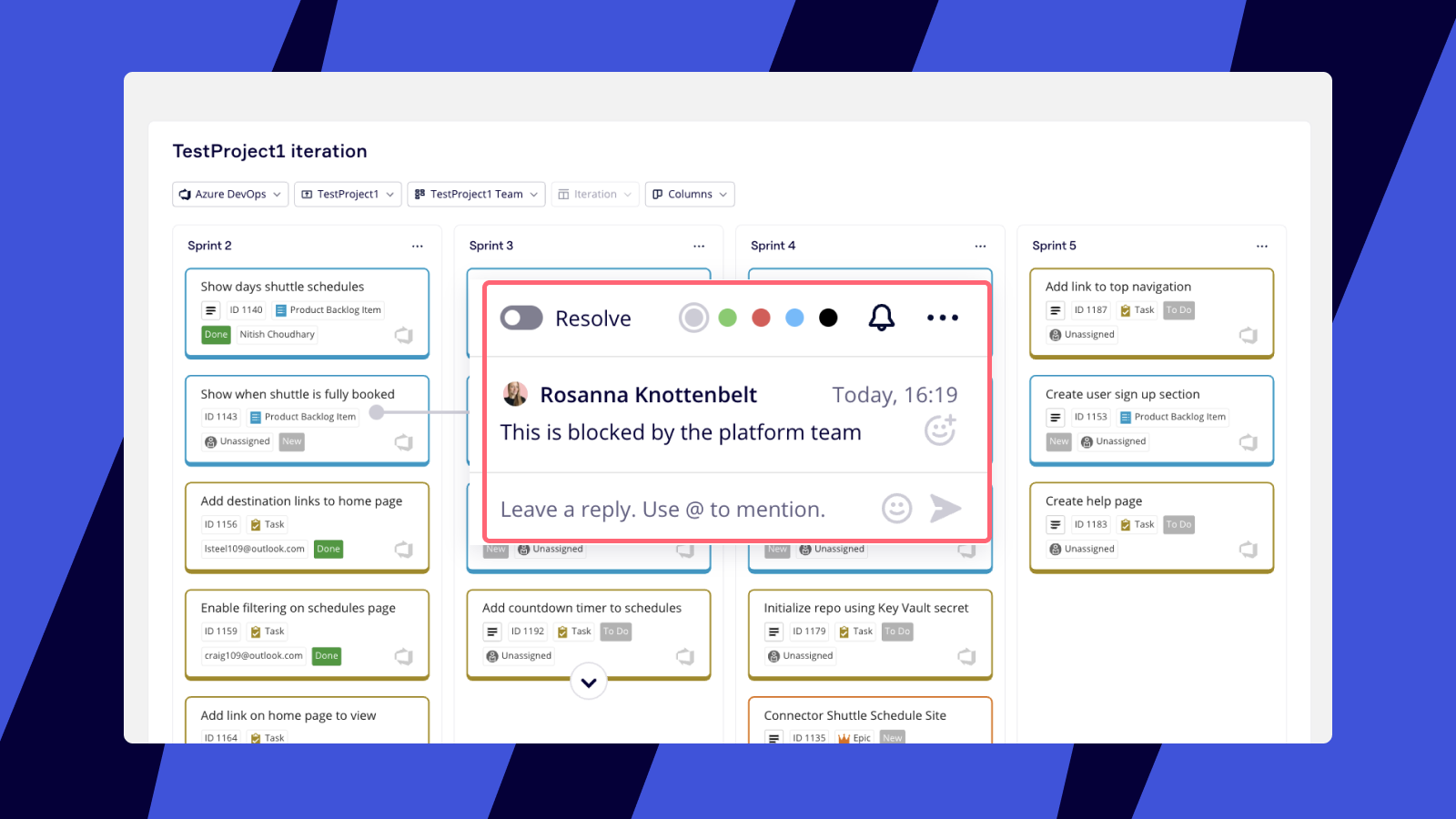This screenshot has width=1456, height=819.
Task: Open the Azure DevOps dropdown
Action: (x=229, y=194)
